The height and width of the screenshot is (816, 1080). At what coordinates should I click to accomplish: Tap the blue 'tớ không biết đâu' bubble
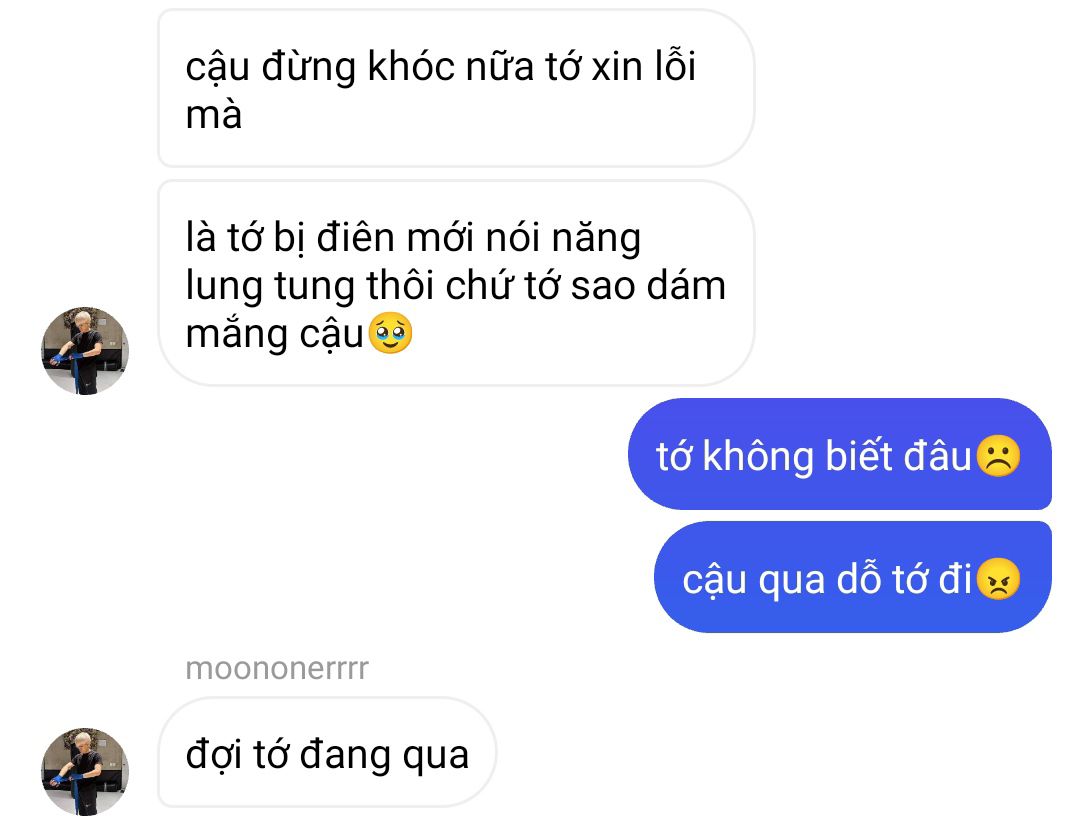point(840,454)
